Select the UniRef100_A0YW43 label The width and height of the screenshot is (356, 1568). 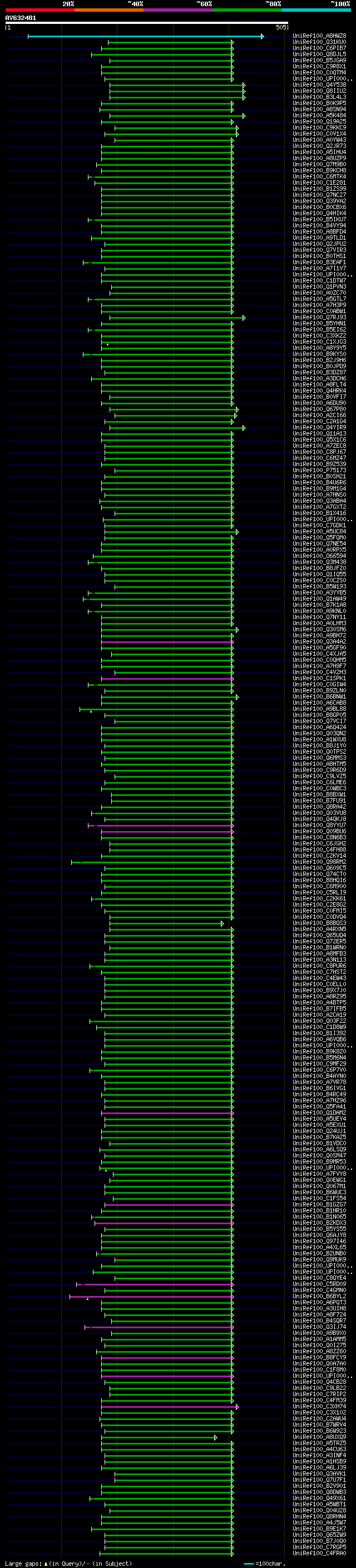tap(319, 140)
